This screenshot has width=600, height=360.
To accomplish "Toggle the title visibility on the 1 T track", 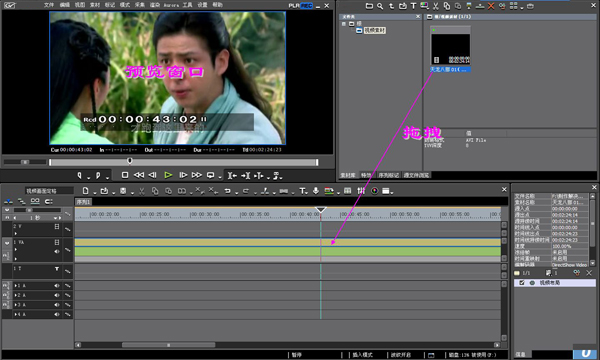I will tap(57, 269).
